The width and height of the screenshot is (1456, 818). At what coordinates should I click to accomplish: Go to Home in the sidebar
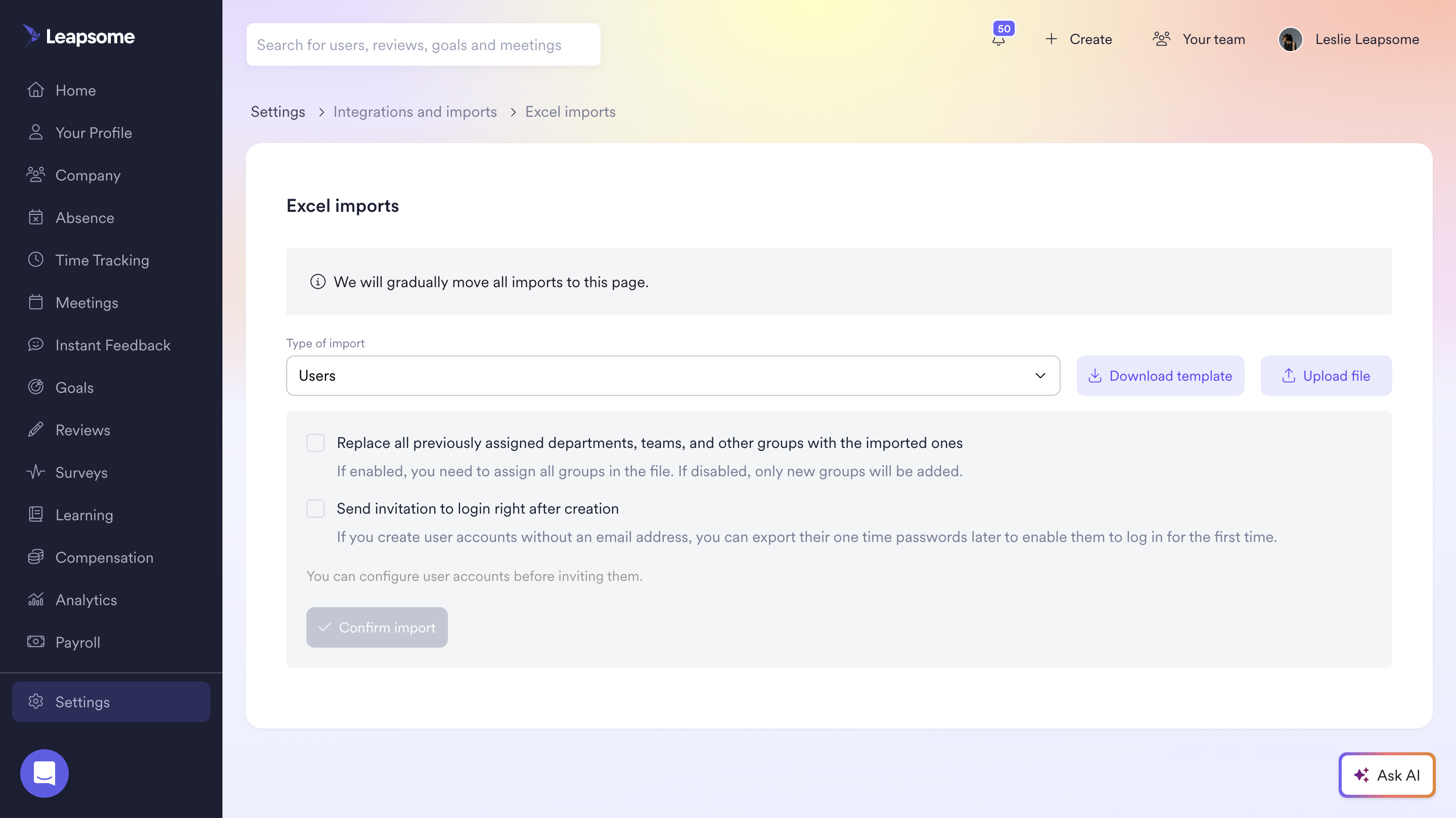(x=111, y=90)
